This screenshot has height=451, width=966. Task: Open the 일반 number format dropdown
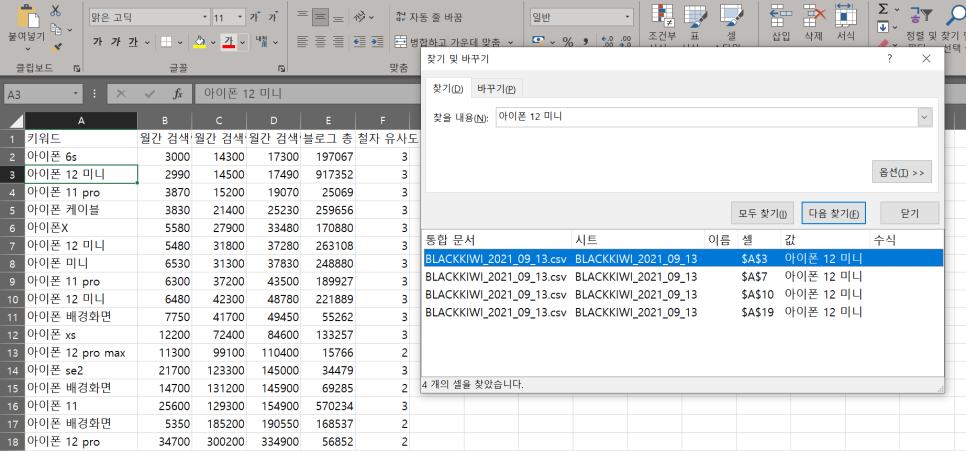tap(627, 17)
